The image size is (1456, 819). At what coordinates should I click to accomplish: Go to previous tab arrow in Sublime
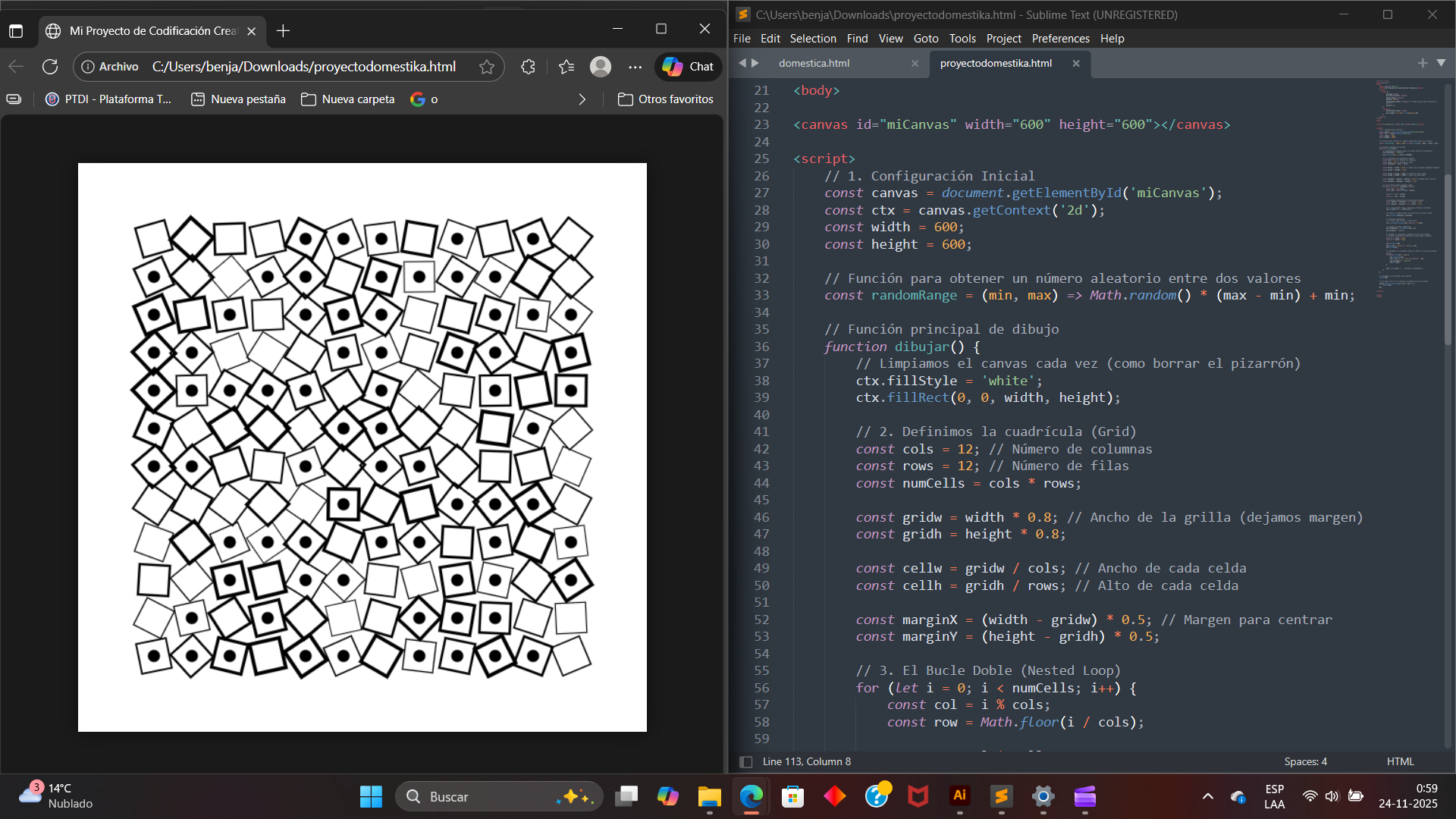point(742,63)
